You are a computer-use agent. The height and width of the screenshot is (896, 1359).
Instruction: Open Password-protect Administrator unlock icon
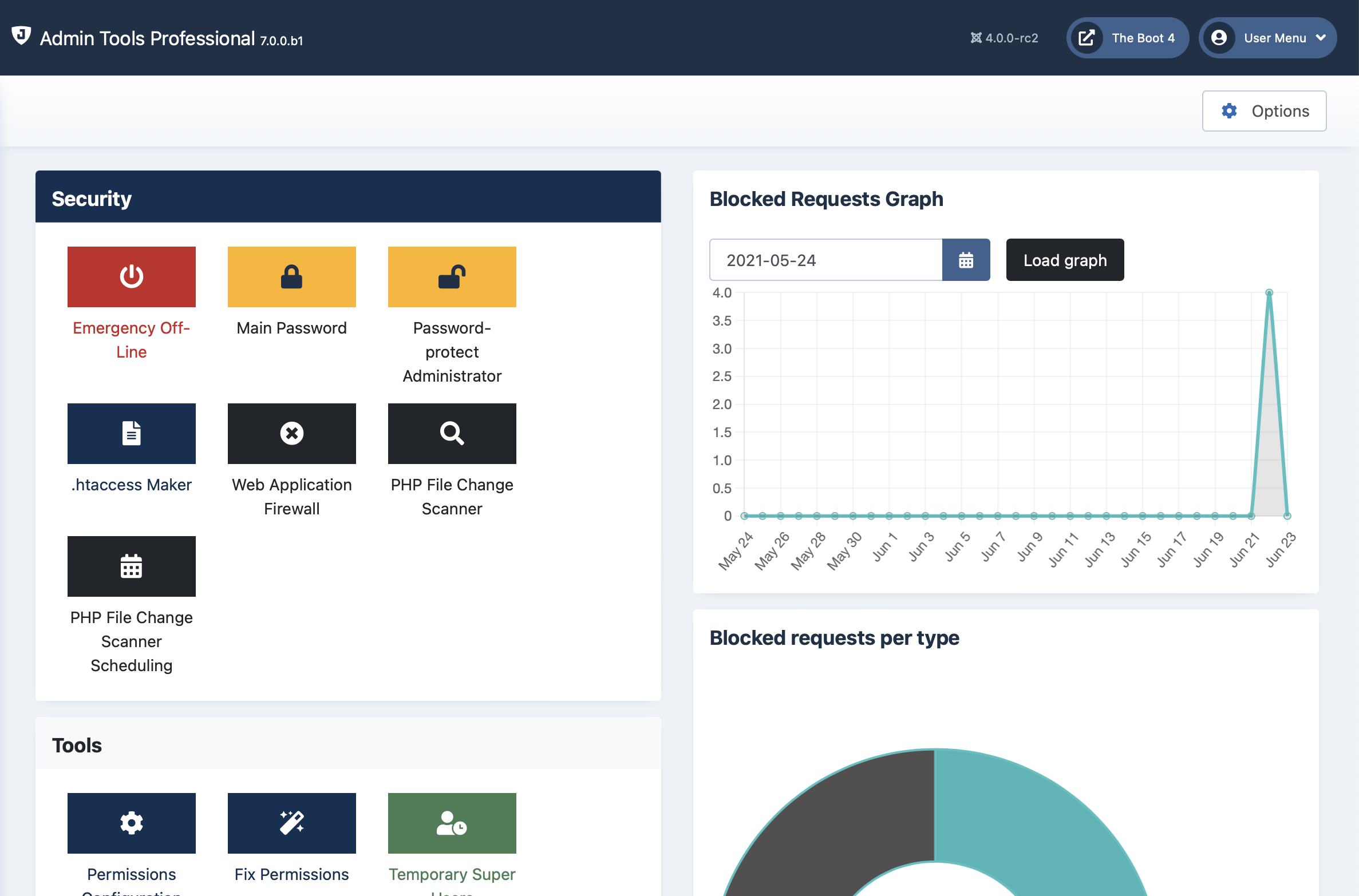tap(452, 276)
